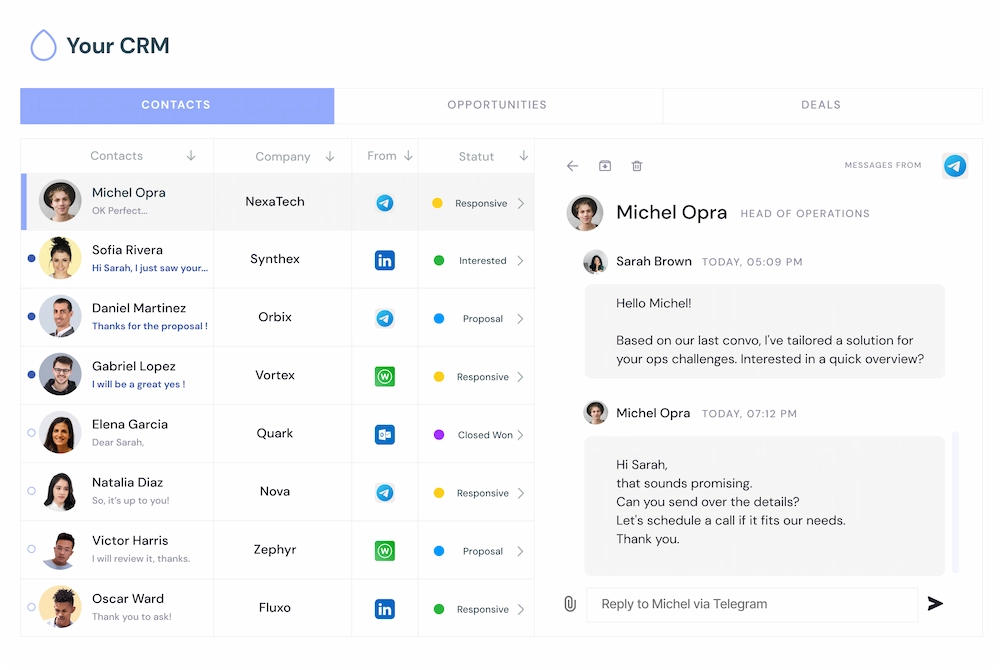Open Natalia Diaz's contact name
1000x670 pixels.
[127, 483]
